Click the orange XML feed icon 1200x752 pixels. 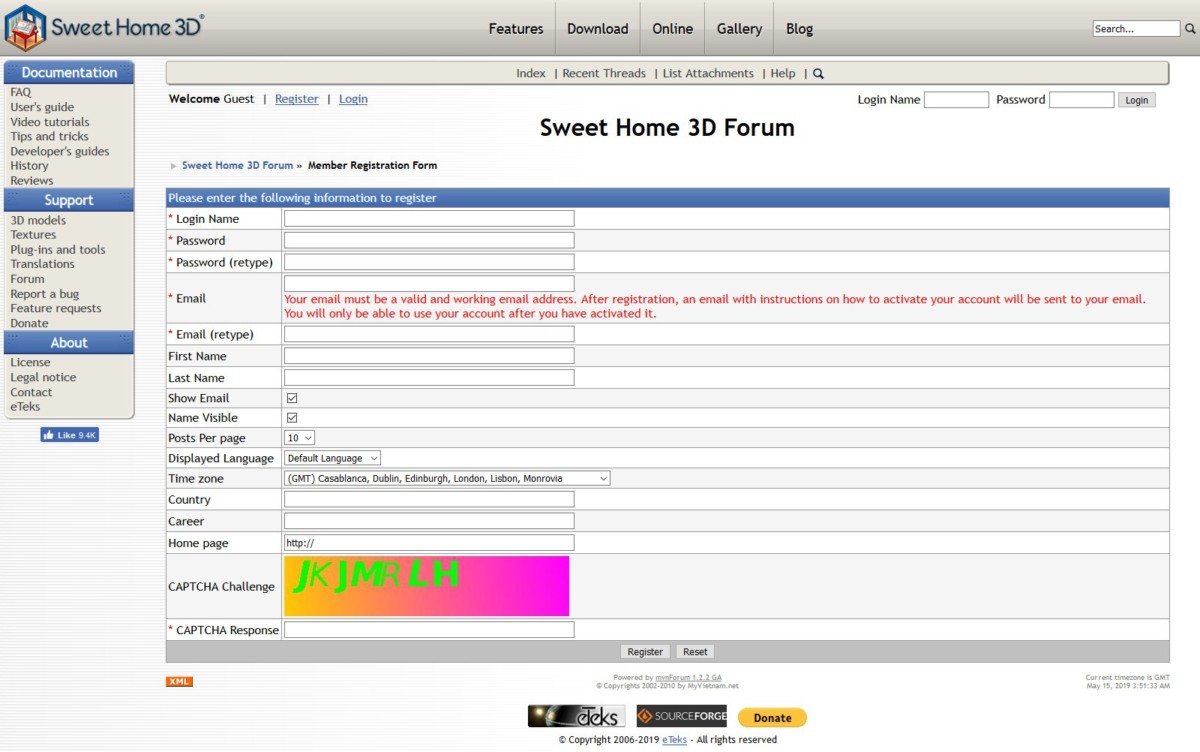point(179,682)
